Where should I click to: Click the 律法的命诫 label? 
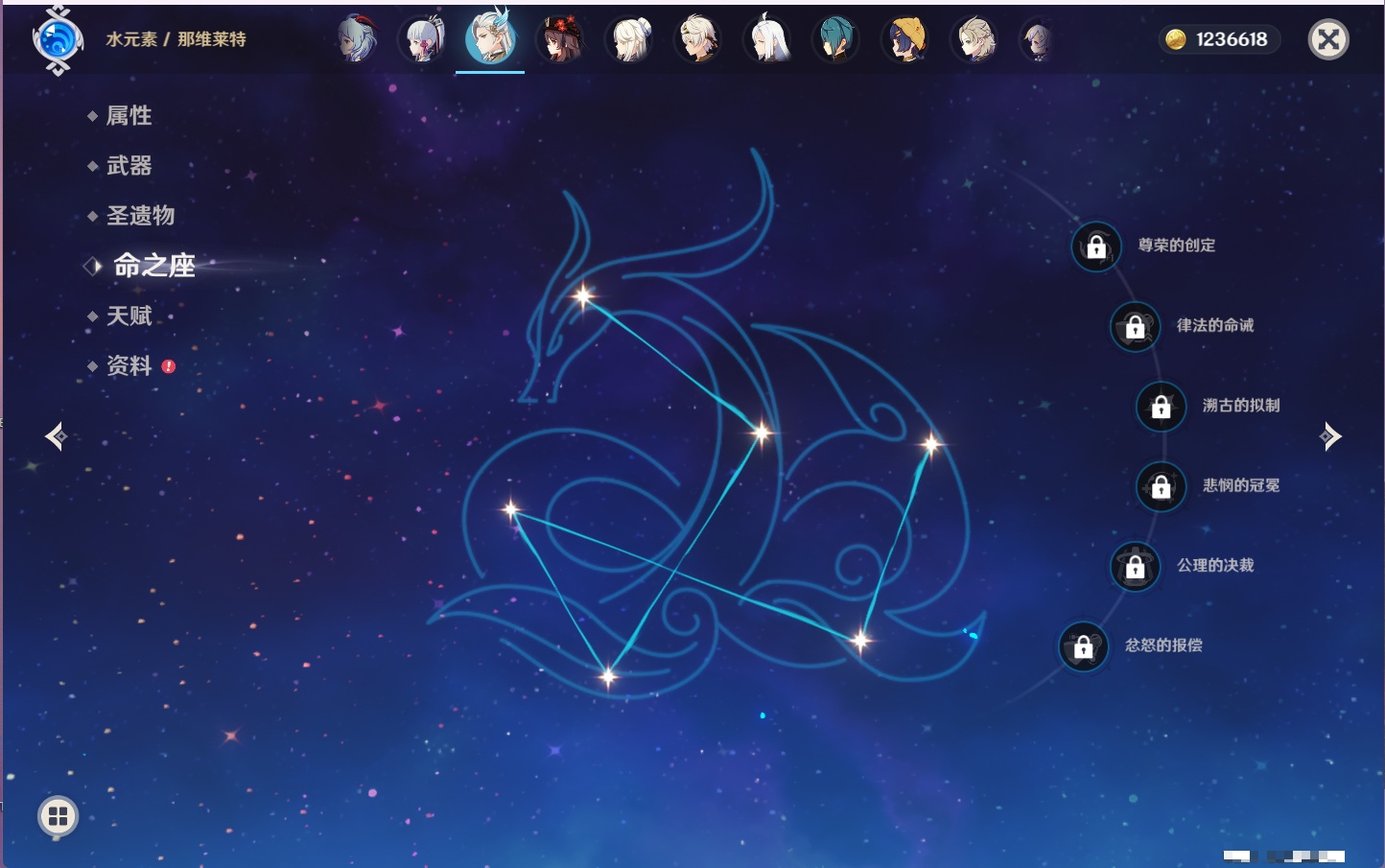pyautogui.click(x=1215, y=325)
